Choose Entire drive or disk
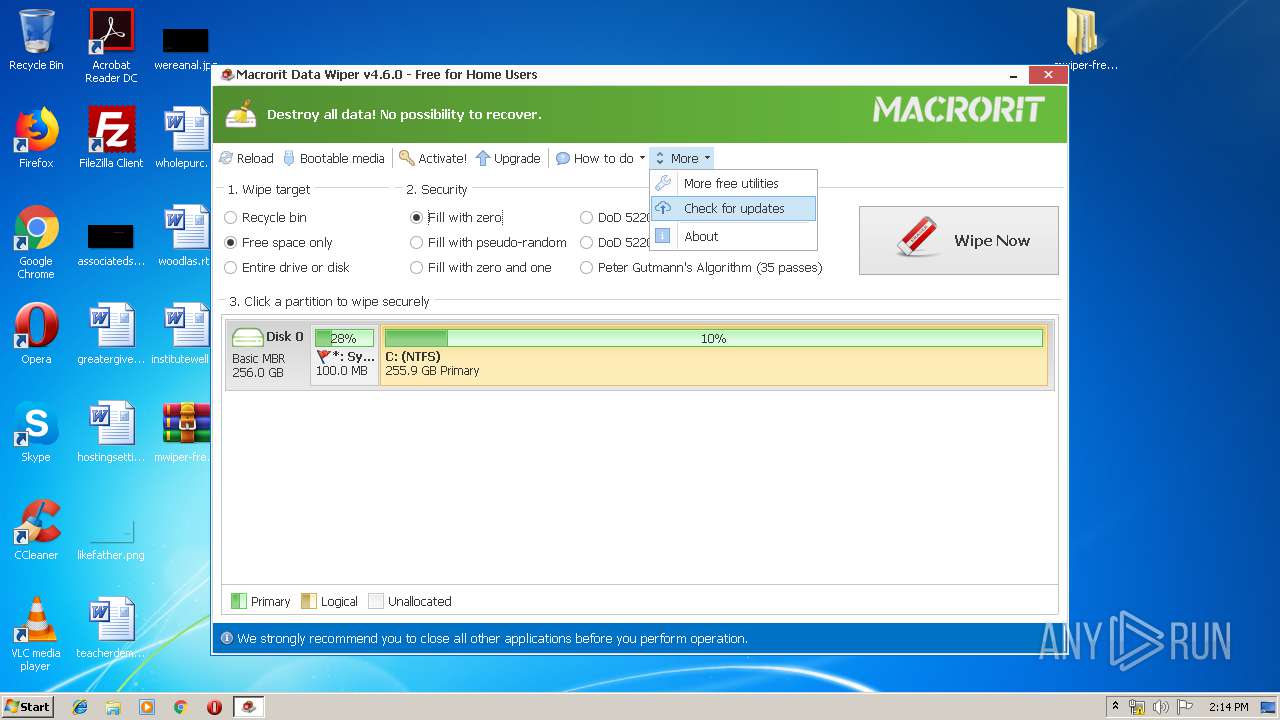Viewport: 1280px width, 720px height. click(x=287, y=267)
